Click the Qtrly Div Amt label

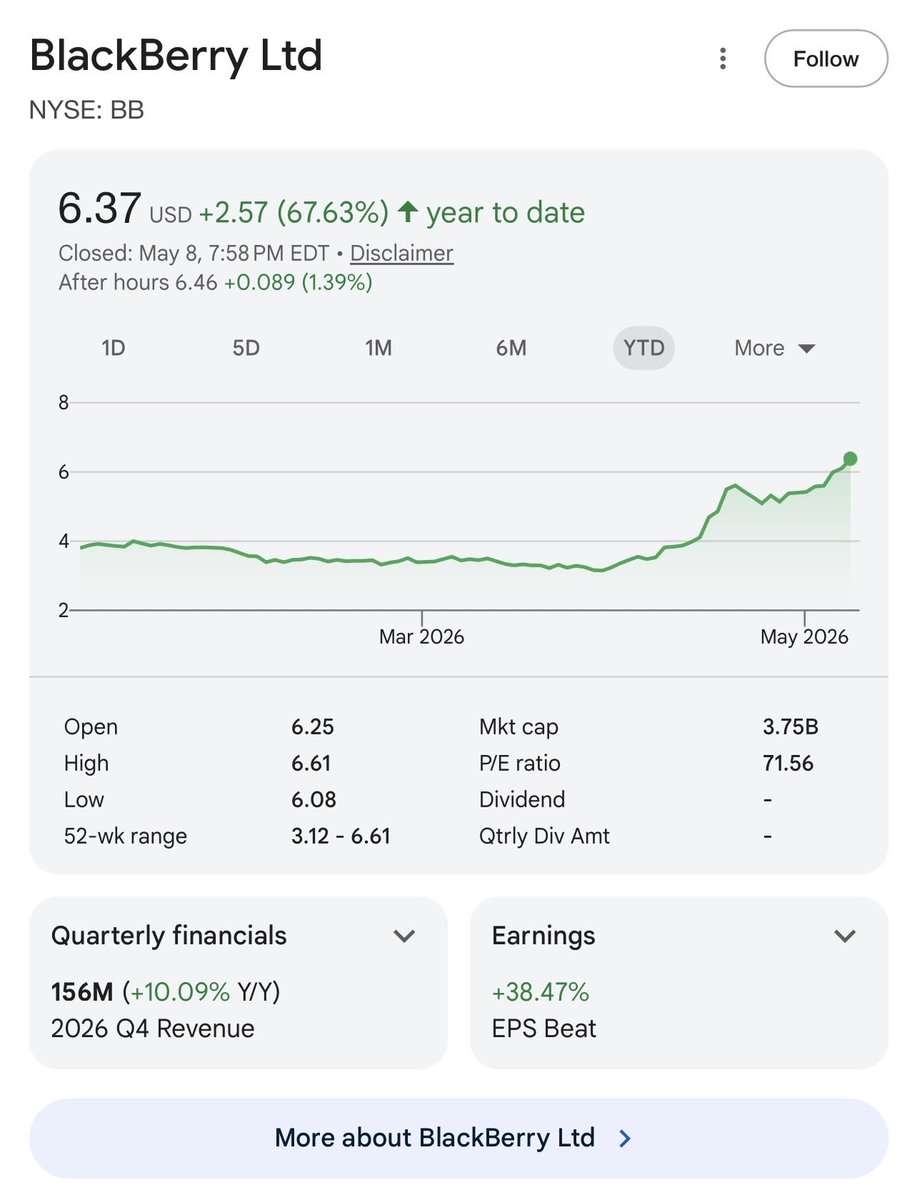coord(544,835)
